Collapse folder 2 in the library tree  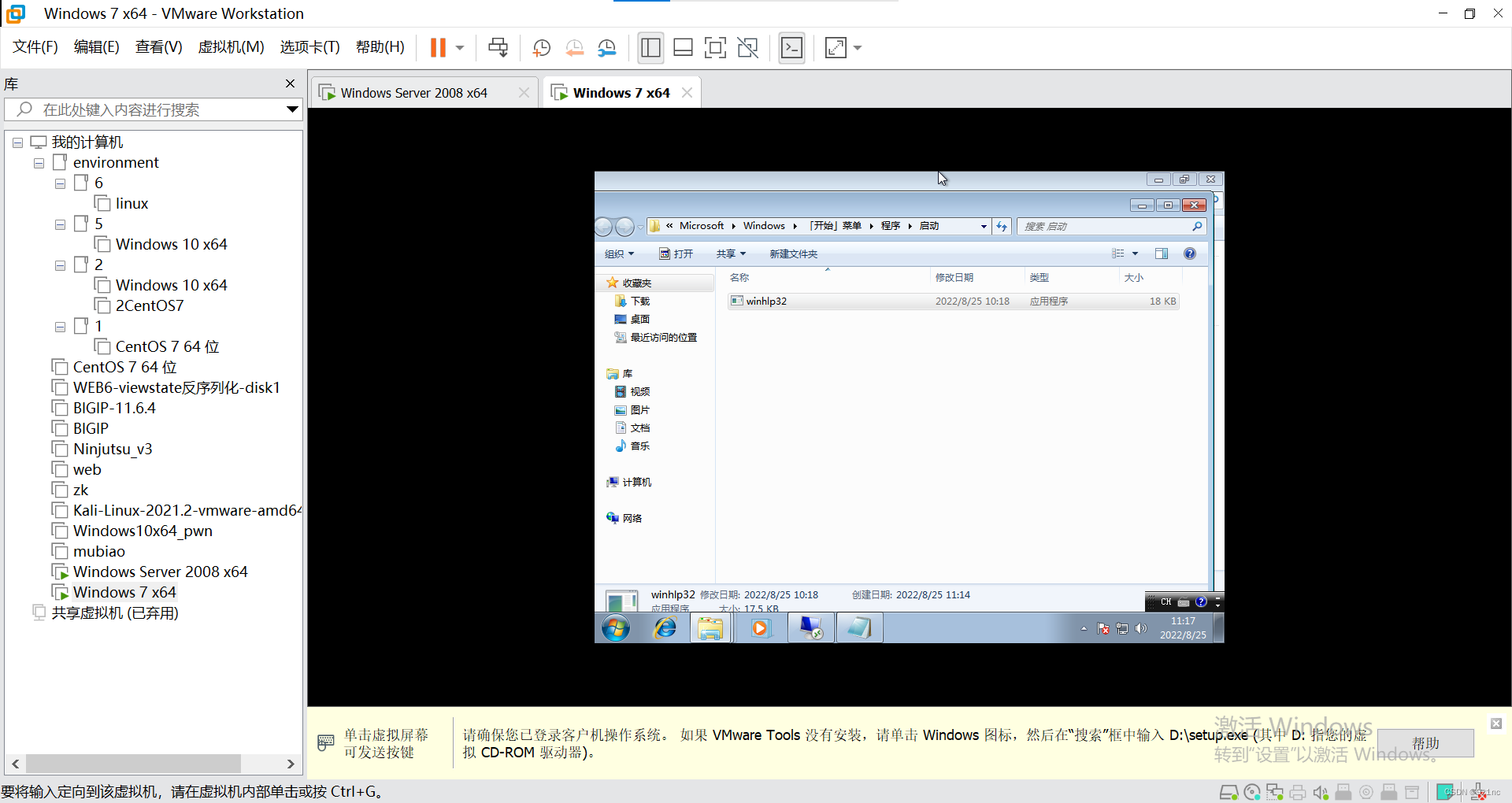coord(60,266)
